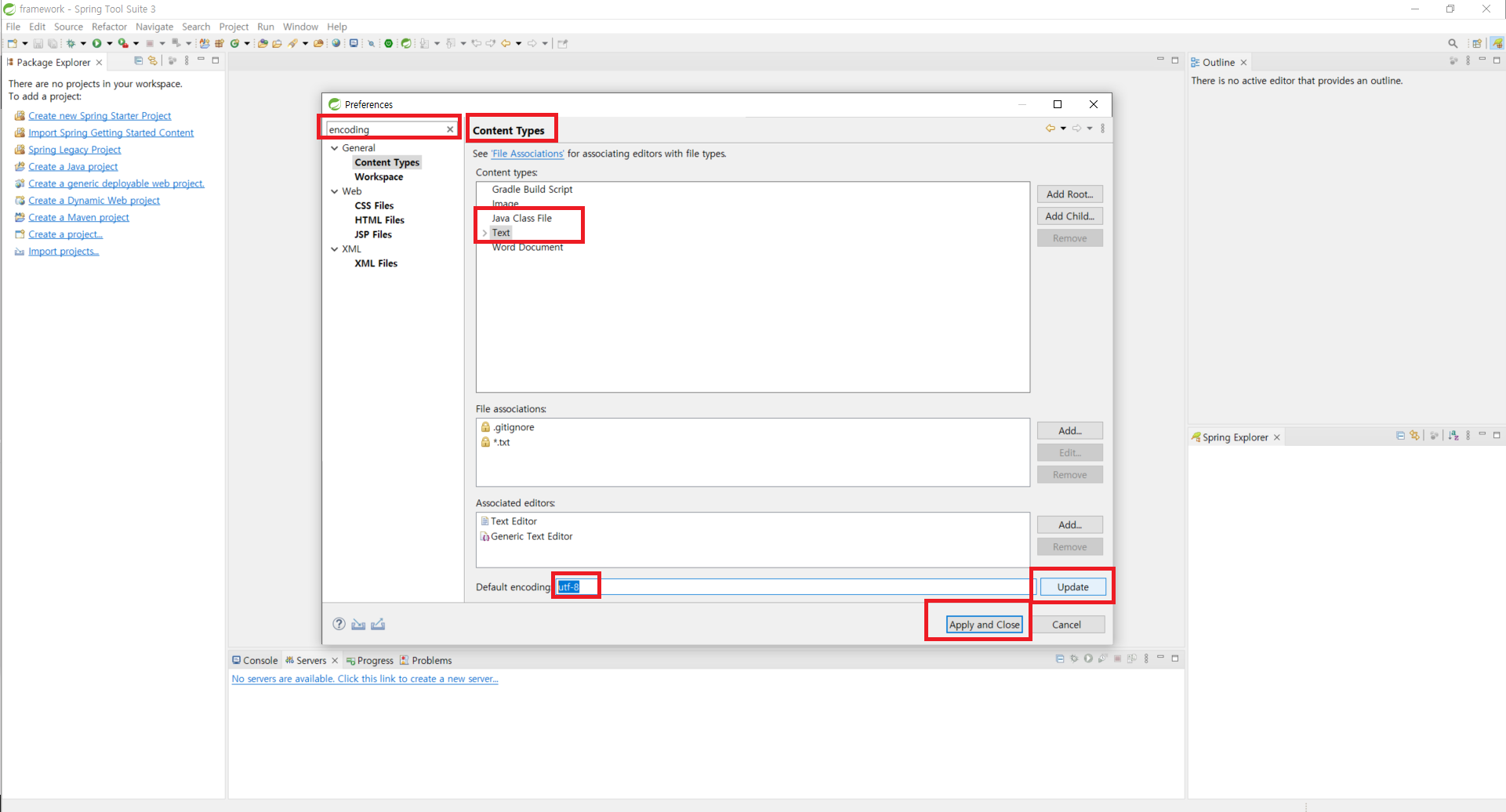Click Cancel in the Preferences dialog
Screen dimensions: 1506x812
1066,625
